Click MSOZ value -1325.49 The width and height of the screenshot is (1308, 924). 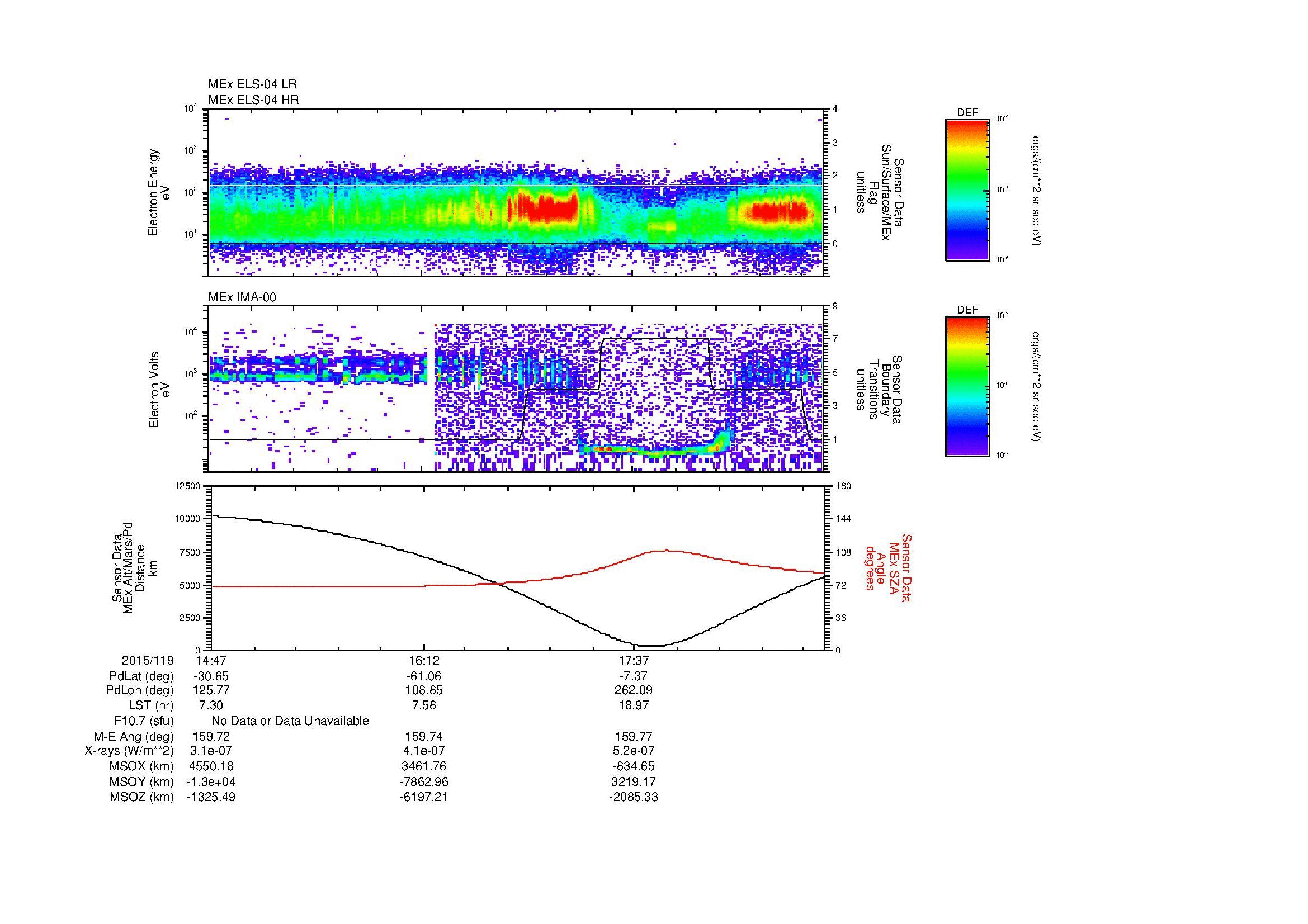click(211, 797)
